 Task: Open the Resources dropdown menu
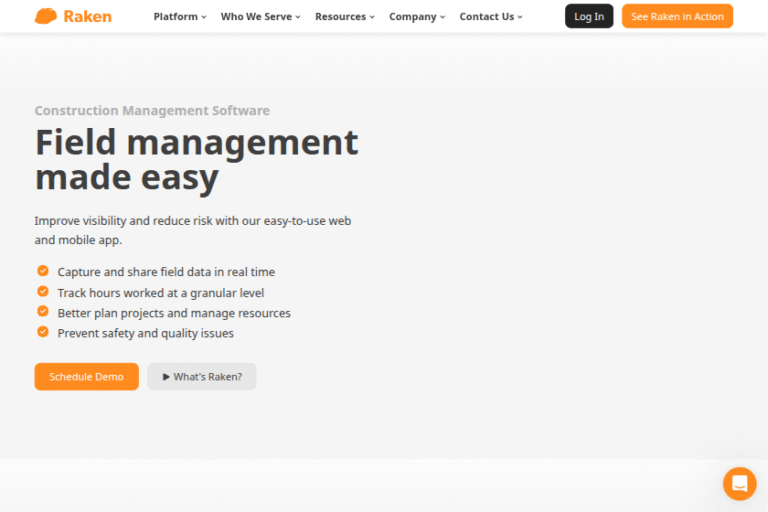click(345, 17)
